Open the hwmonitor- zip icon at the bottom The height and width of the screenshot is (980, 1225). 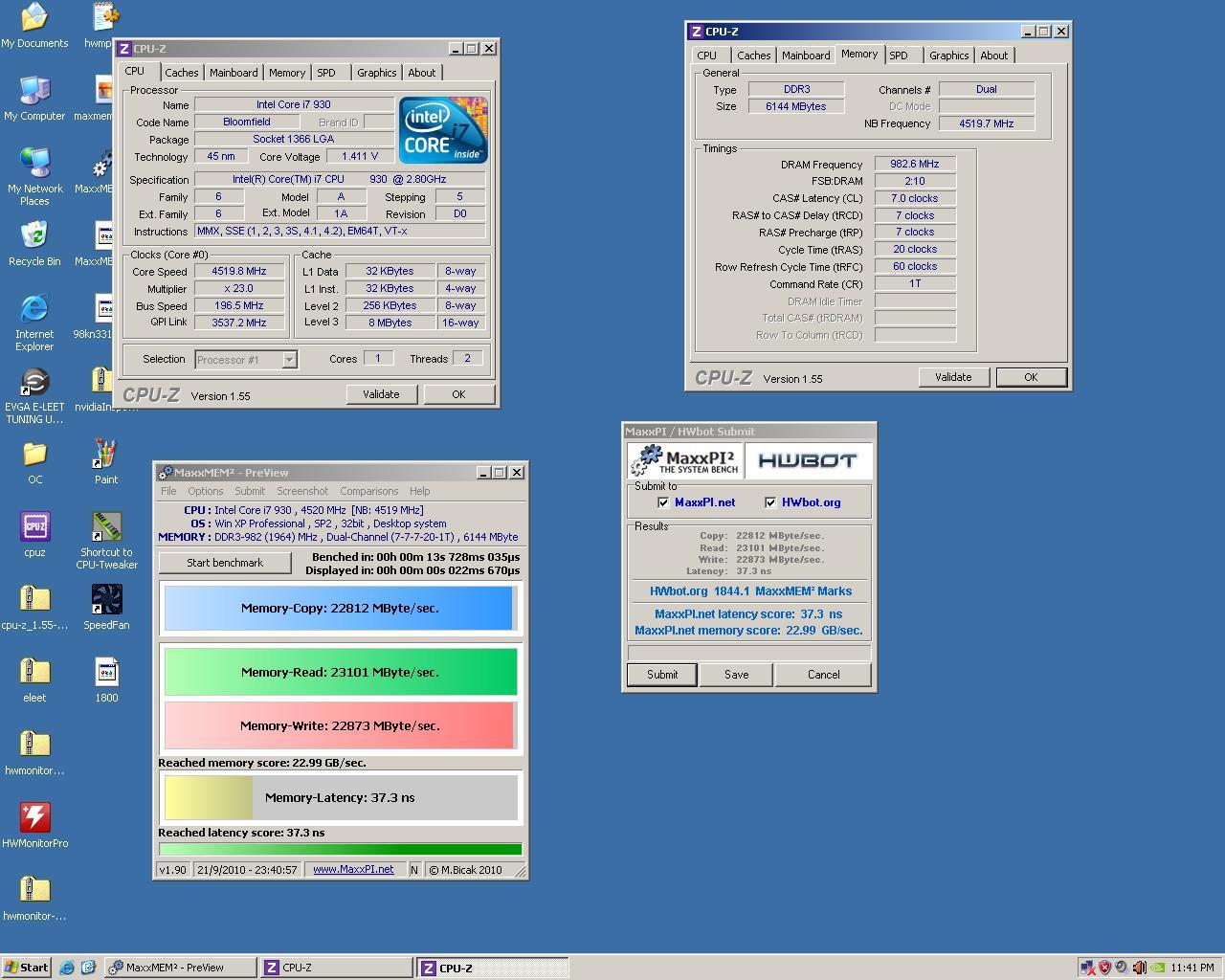coord(34,898)
